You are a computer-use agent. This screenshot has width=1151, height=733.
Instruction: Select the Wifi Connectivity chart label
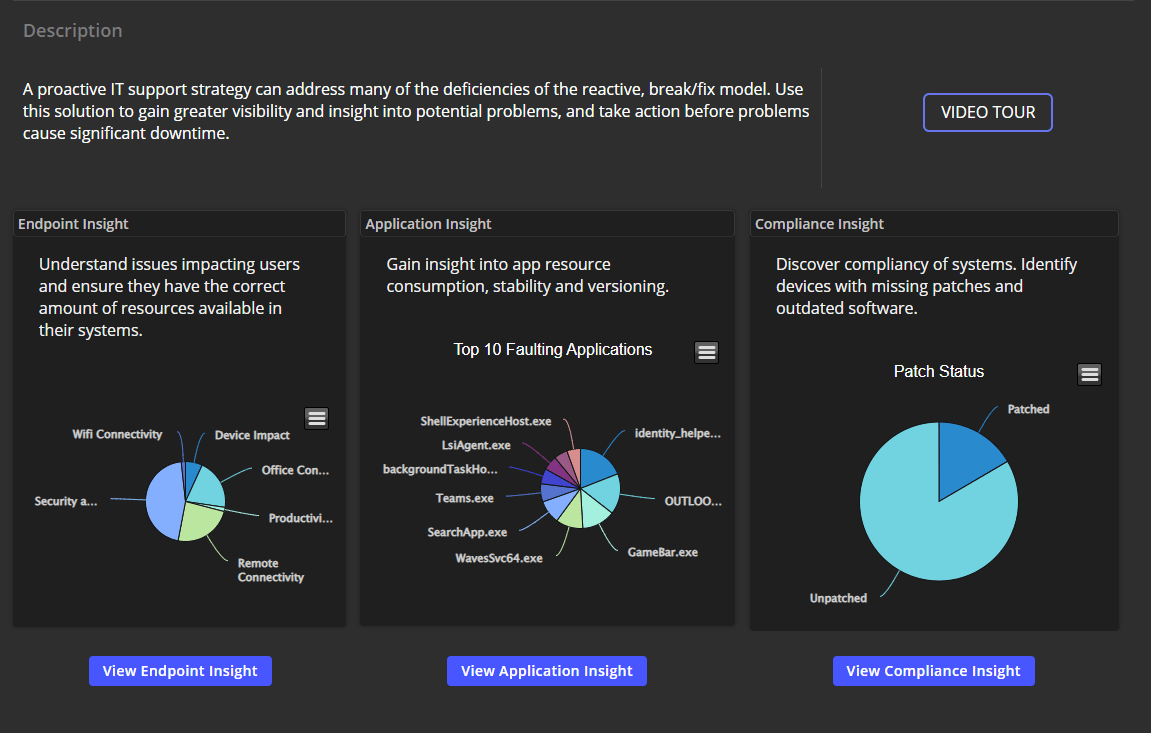pos(117,435)
